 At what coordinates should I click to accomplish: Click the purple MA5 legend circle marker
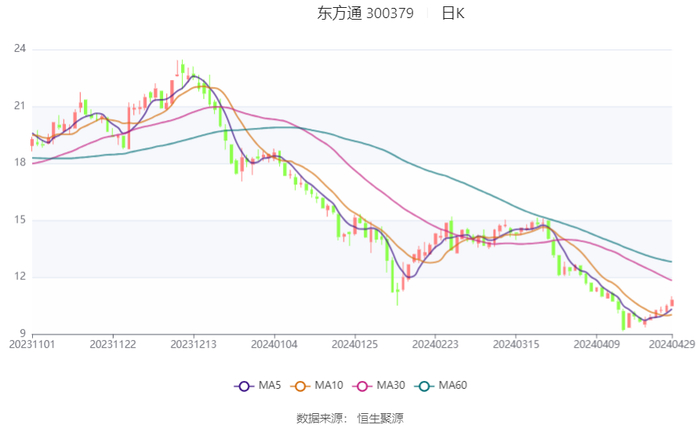pyautogui.click(x=243, y=386)
